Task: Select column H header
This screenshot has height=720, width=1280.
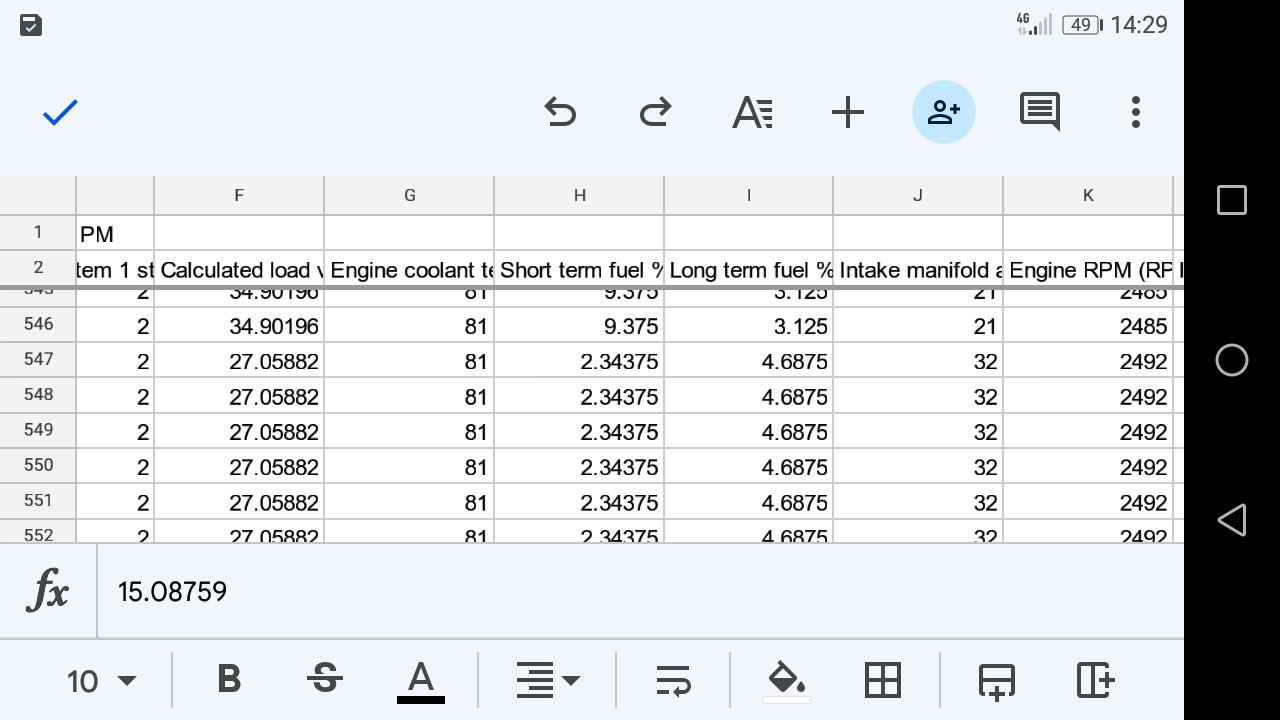Action: 579,195
